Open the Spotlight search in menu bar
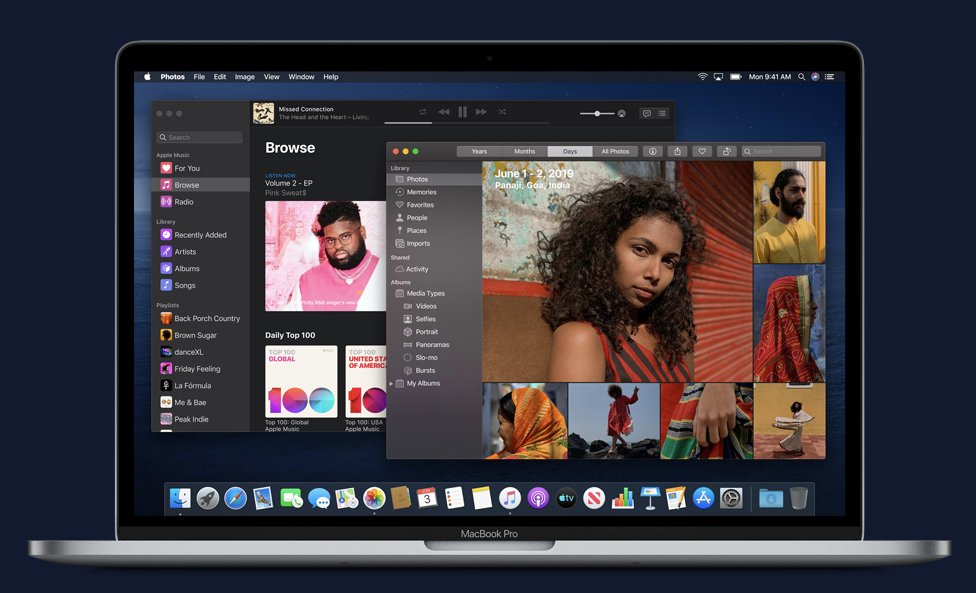Image resolution: width=976 pixels, height=593 pixels. pos(801,77)
